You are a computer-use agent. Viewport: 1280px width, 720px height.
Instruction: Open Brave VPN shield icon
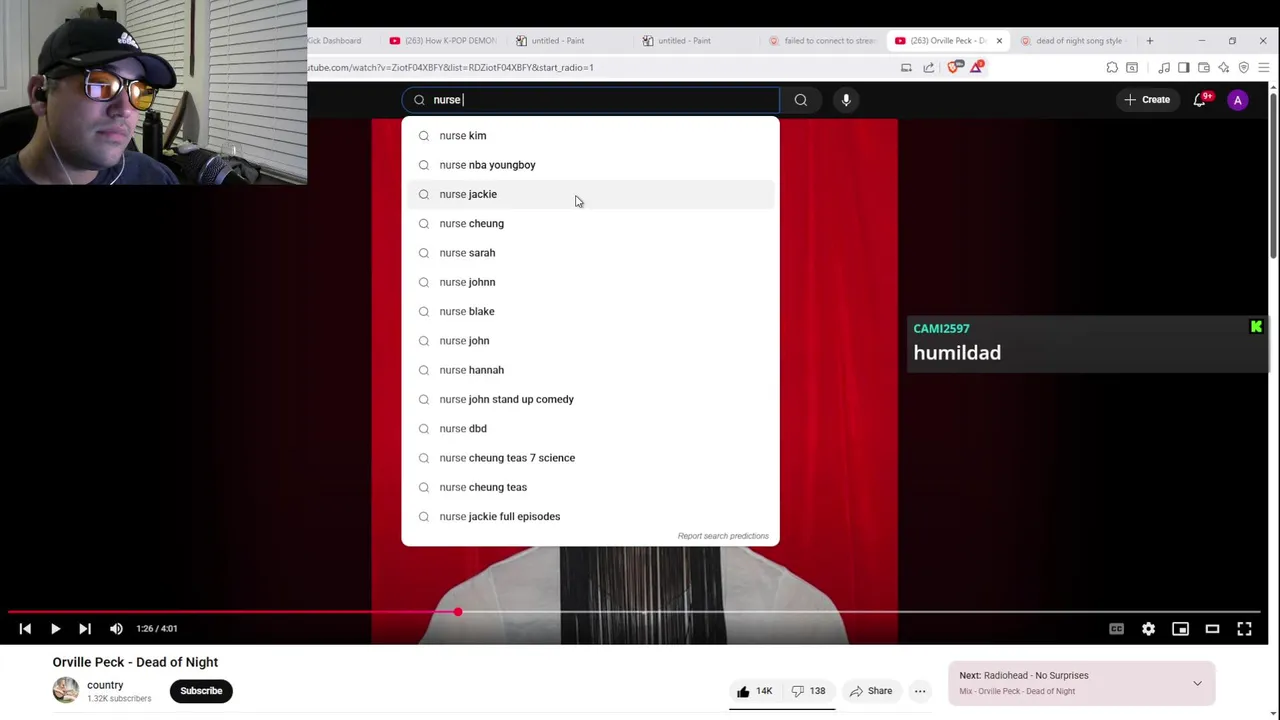[1244, 67]
